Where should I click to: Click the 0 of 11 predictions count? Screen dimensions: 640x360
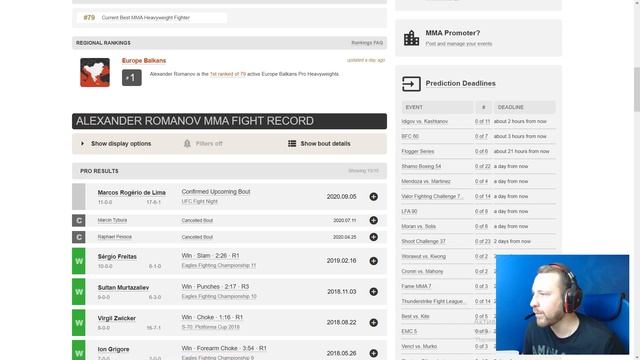[482, 122]
